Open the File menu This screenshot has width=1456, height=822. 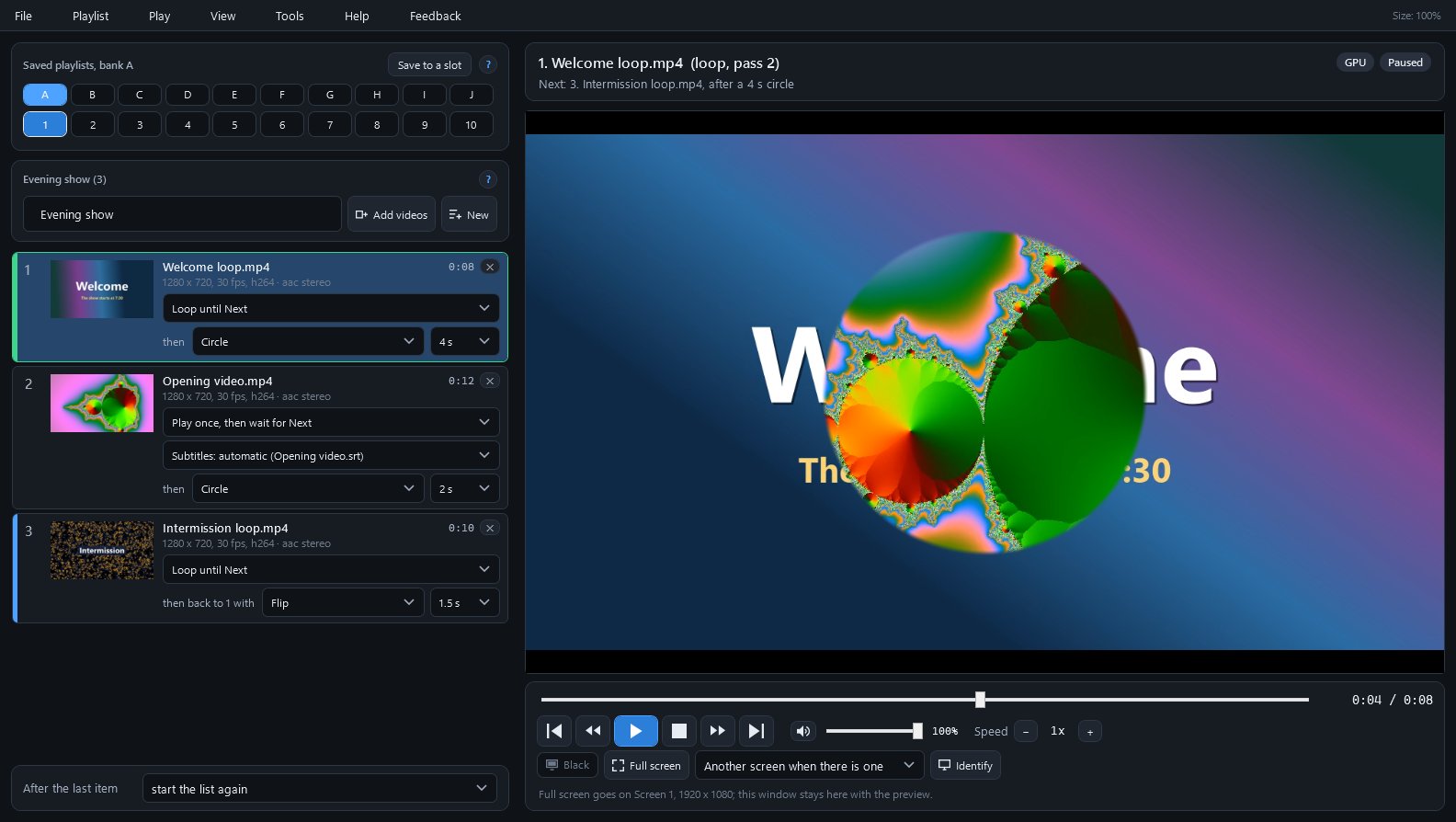[24, 16]
